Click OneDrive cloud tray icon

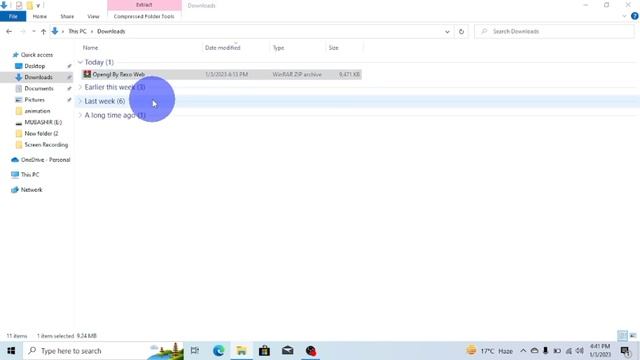(534, 351)
